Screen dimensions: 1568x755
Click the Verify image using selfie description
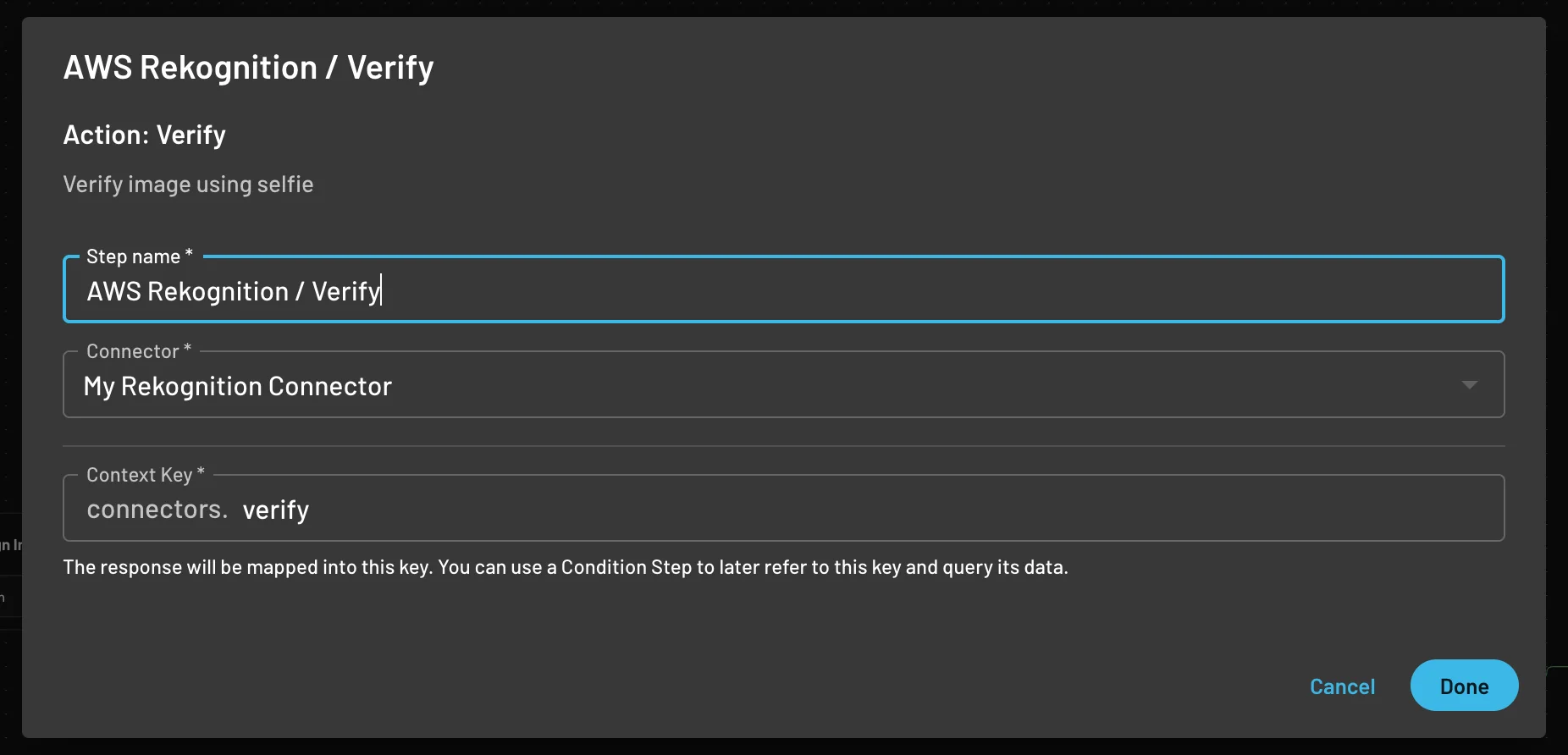coord(188,184)
